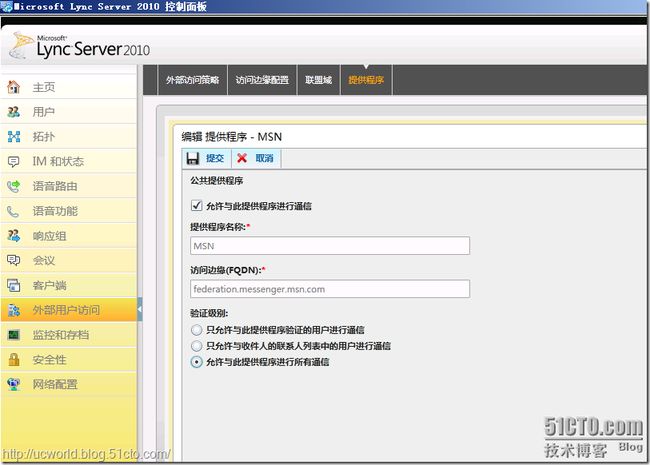Open 客户端 in sidebar
The height and width of the screenshot is (465, 650).
click(x=69, y=285)
